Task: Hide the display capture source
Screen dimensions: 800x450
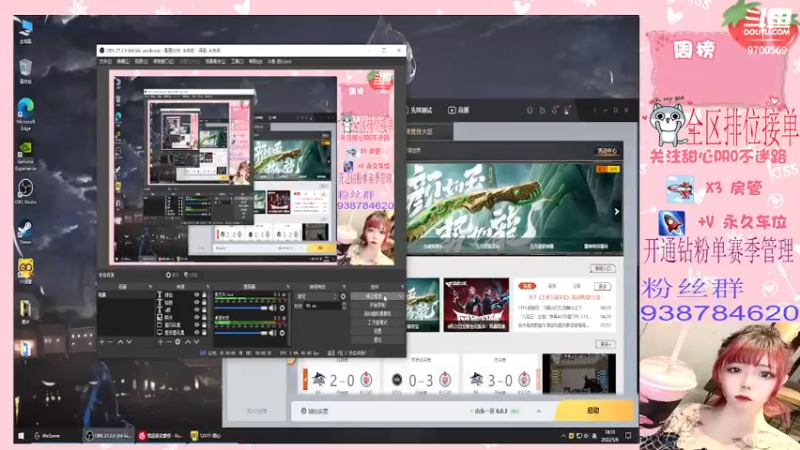Action: pyautogui.click(x=196, y=333)
